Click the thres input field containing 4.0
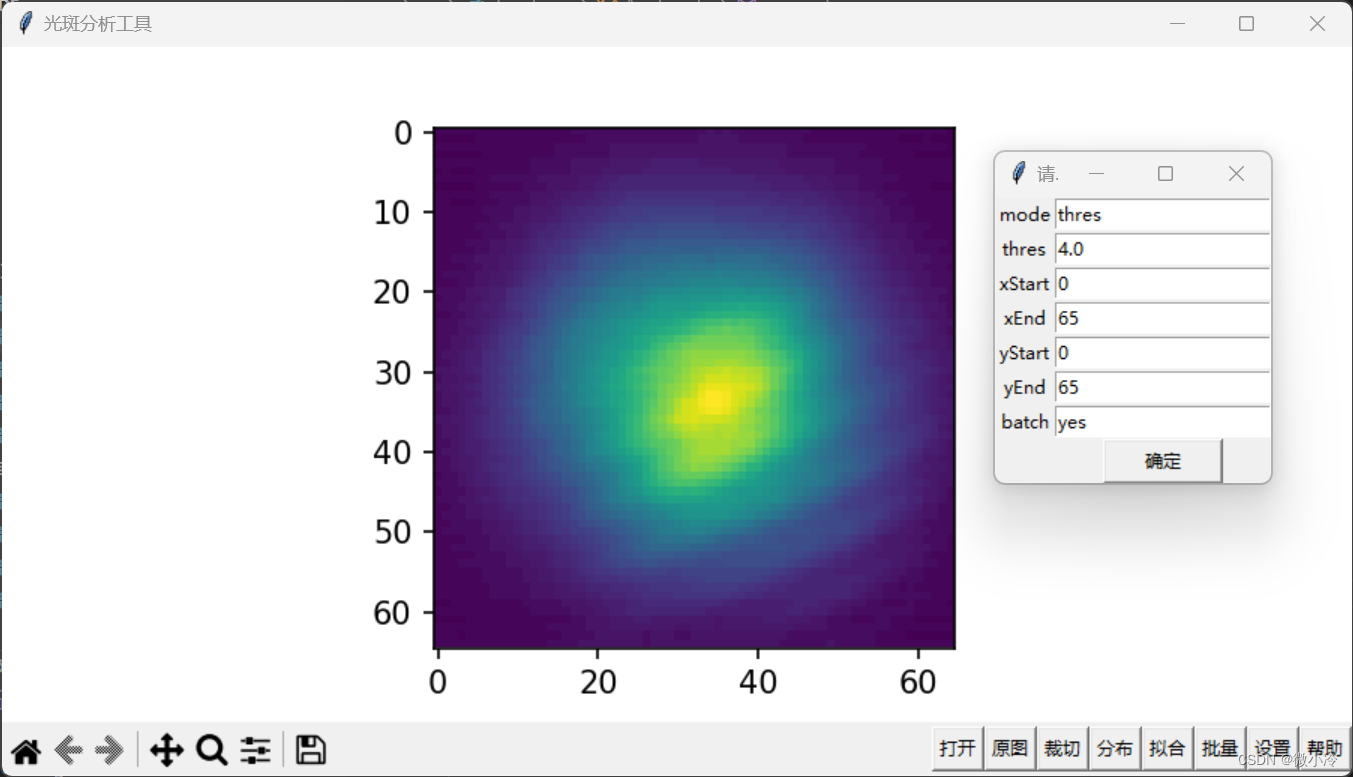This screenshot has width=1353, height=777. [x=1162, y=249]
